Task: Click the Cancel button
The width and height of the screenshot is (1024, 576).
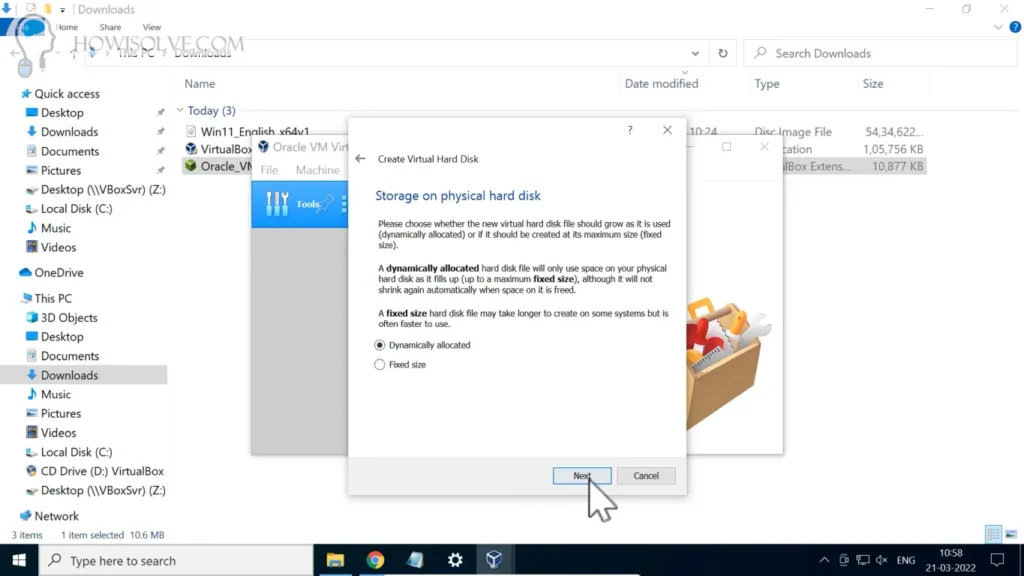Action: 646,476
